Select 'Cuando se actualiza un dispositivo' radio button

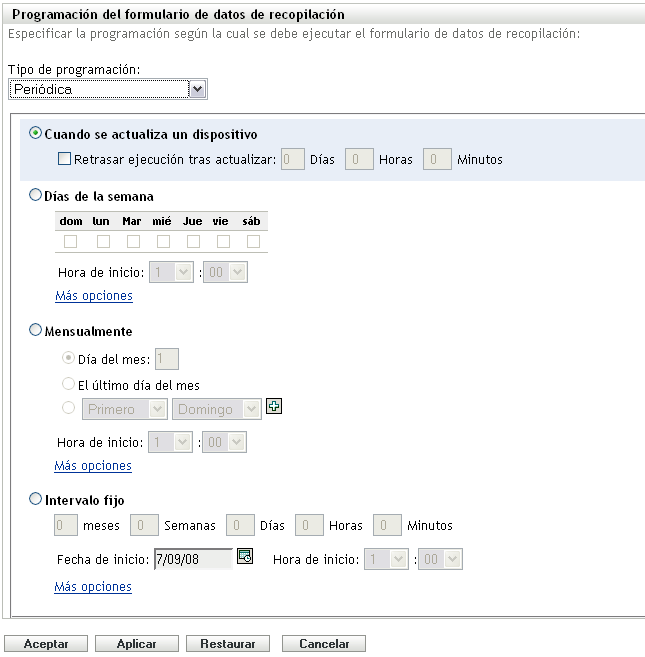pos(35,133)
